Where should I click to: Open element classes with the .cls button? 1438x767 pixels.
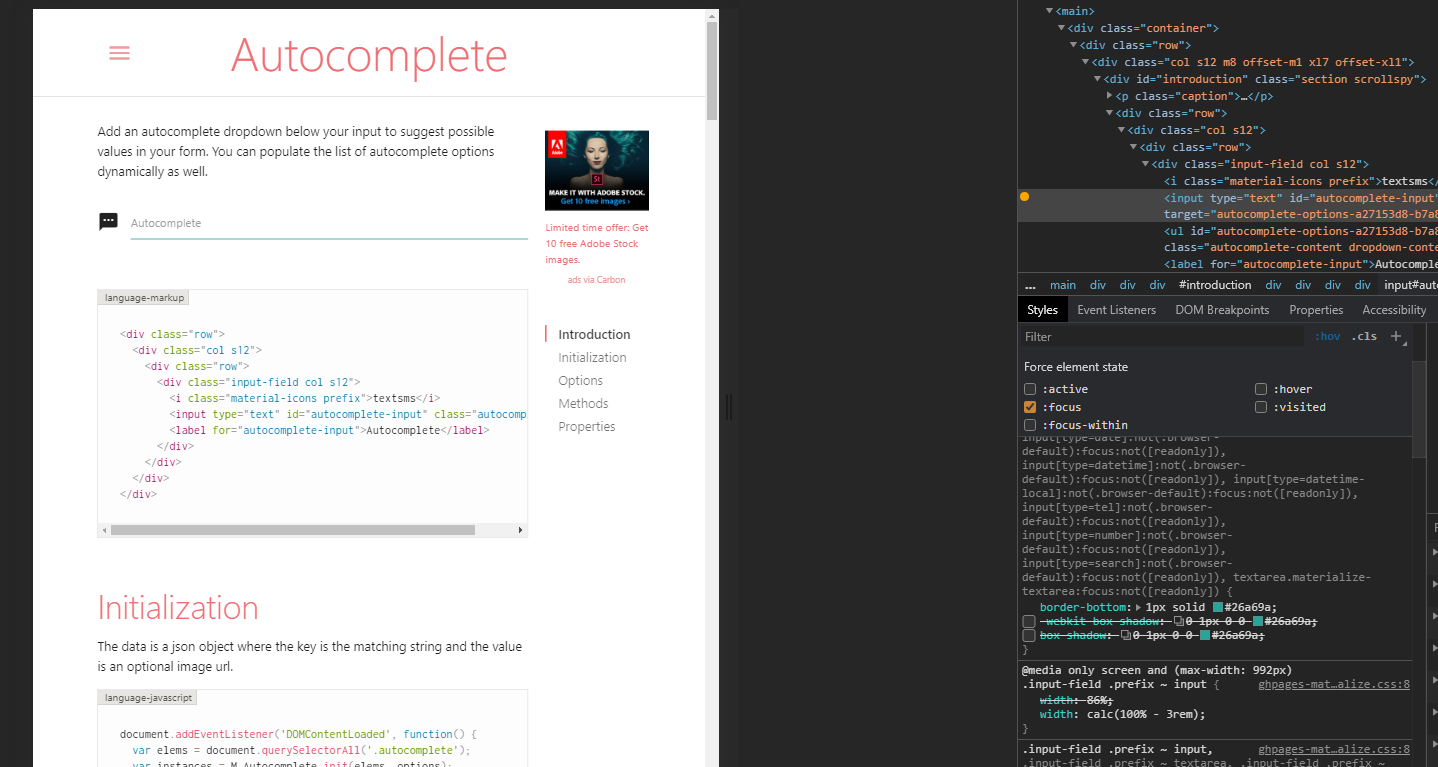point(1362,337)
